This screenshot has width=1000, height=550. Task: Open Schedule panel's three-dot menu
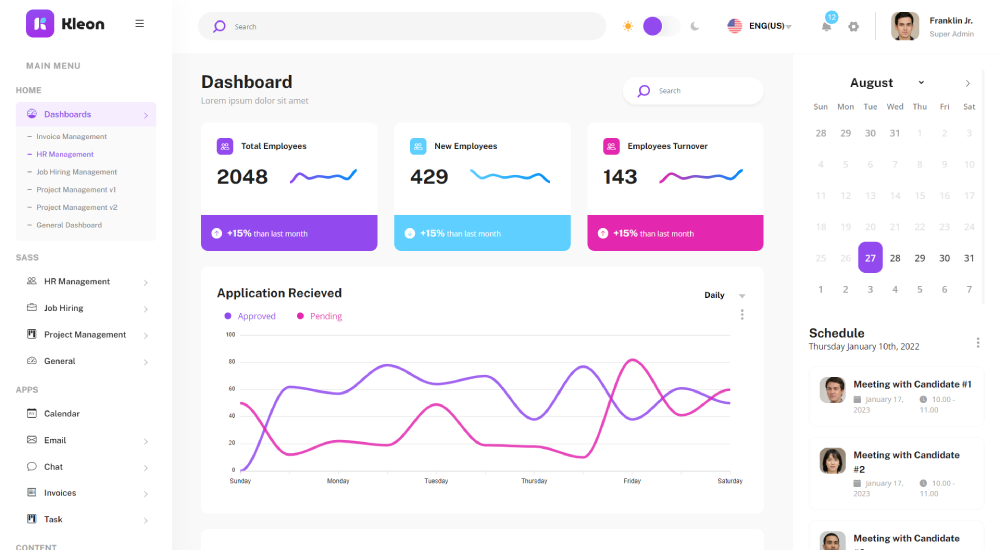click(977, 342)
